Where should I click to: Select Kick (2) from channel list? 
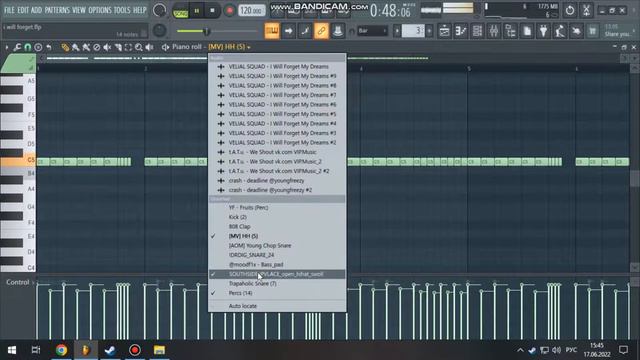[x=277, y=217]
